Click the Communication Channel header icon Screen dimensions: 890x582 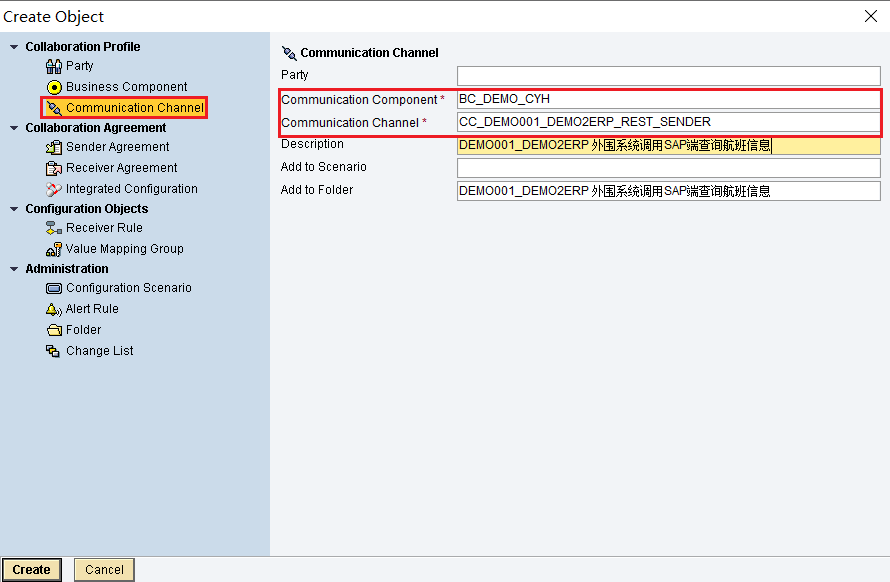[289, 53]
